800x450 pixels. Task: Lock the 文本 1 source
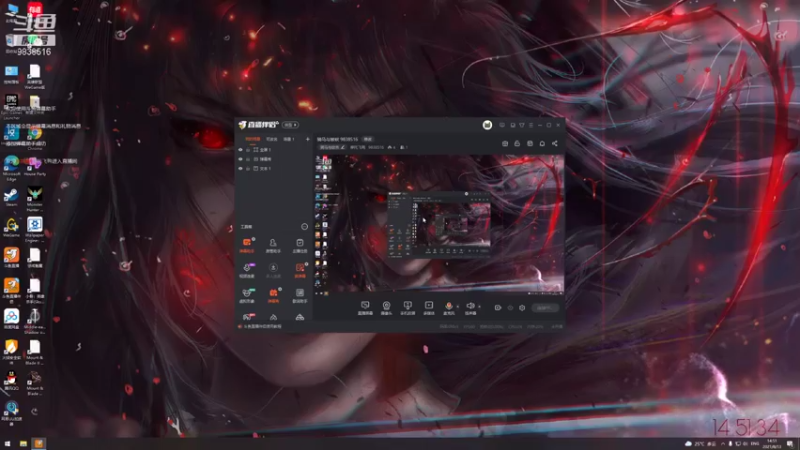pyautogui.click(x=248, y=168)
